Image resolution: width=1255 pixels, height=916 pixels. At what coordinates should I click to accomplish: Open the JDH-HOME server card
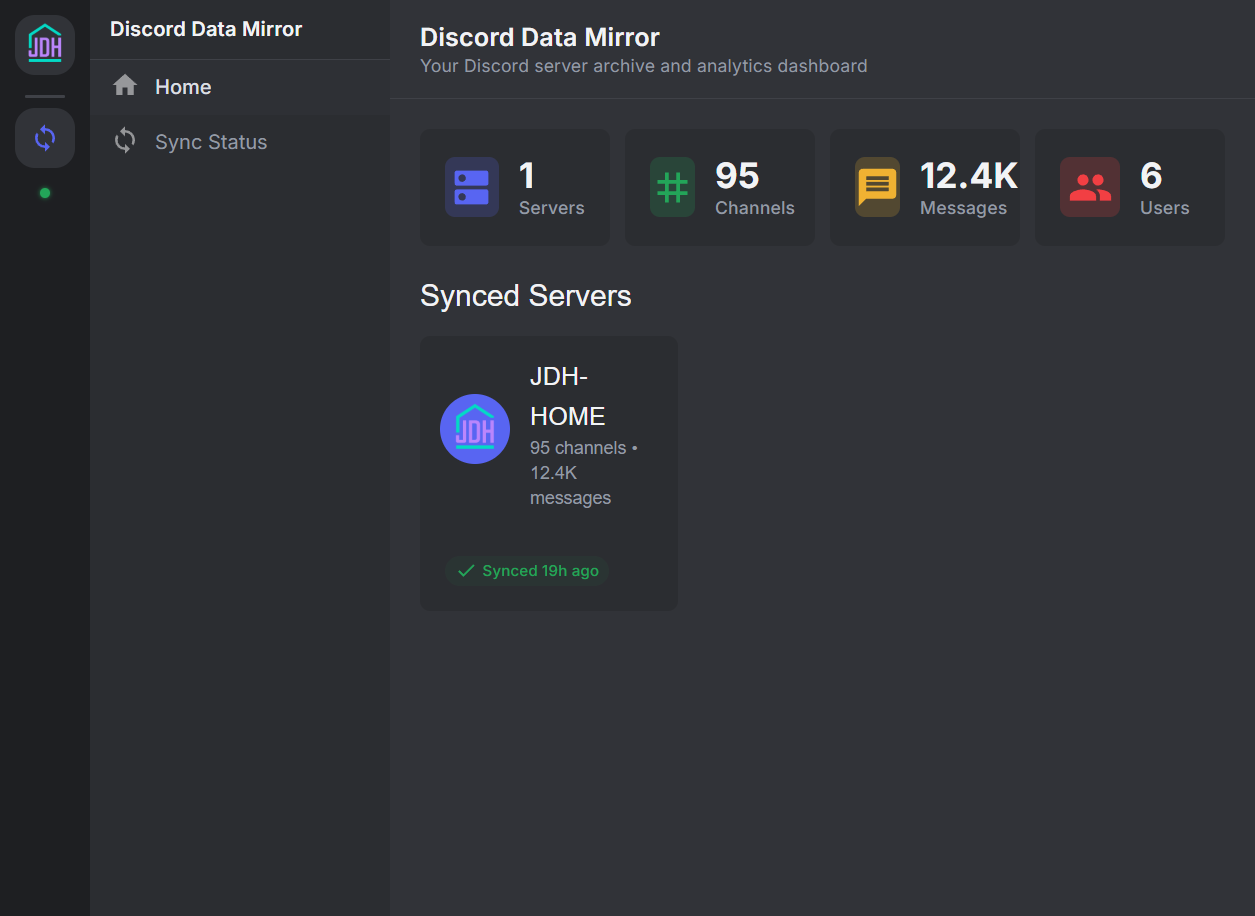(x=548, y=472)
